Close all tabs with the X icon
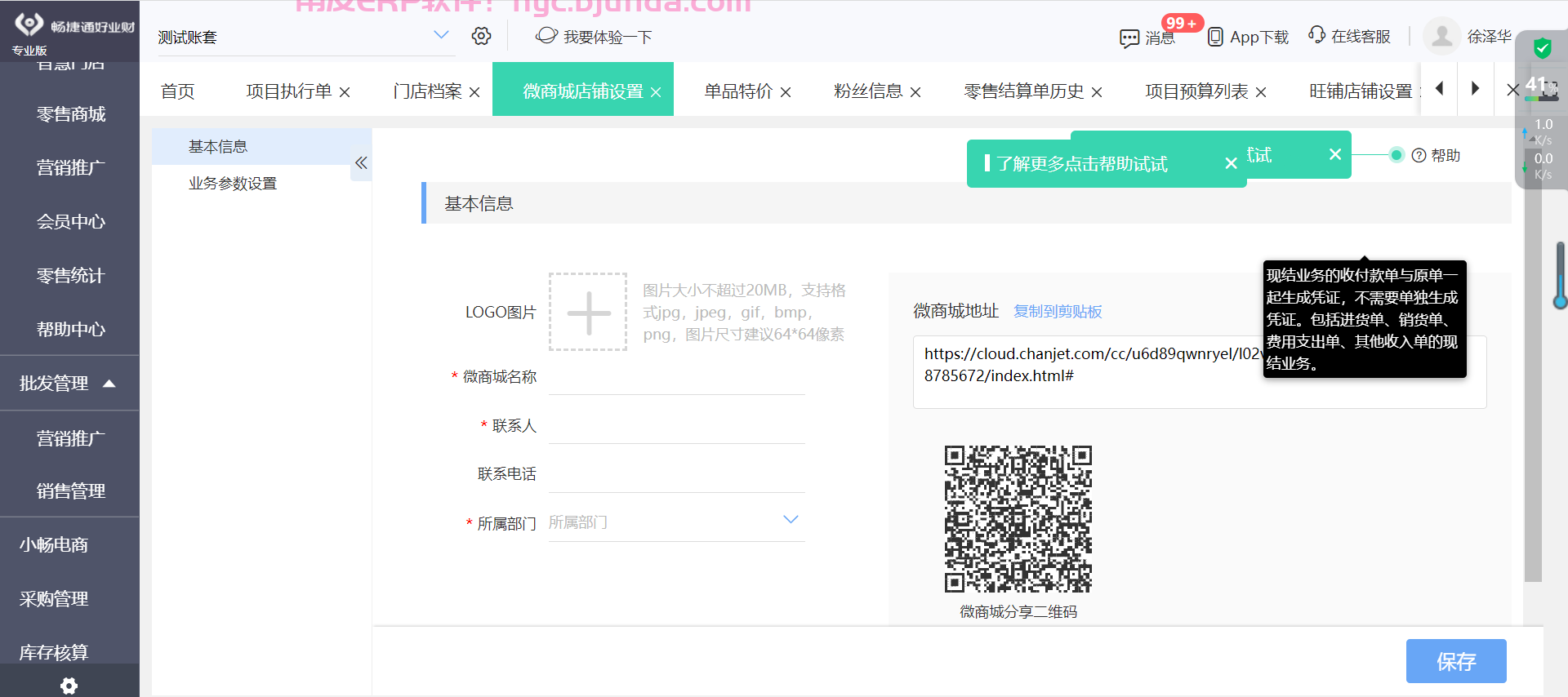Image resolution: width=1568 pixels, height=697 pixels. 1512,90
